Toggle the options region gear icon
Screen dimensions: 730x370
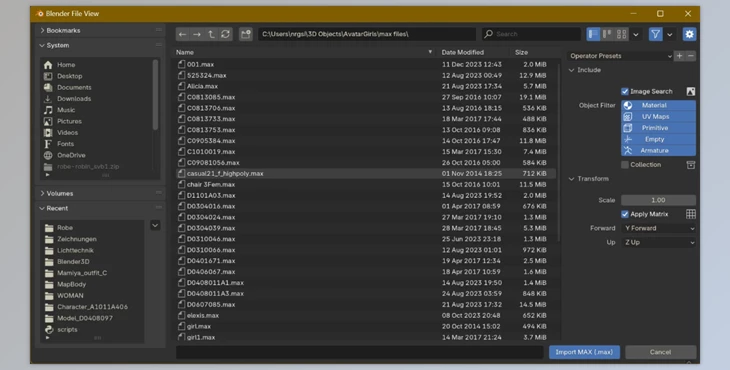(x=689, y=34)
